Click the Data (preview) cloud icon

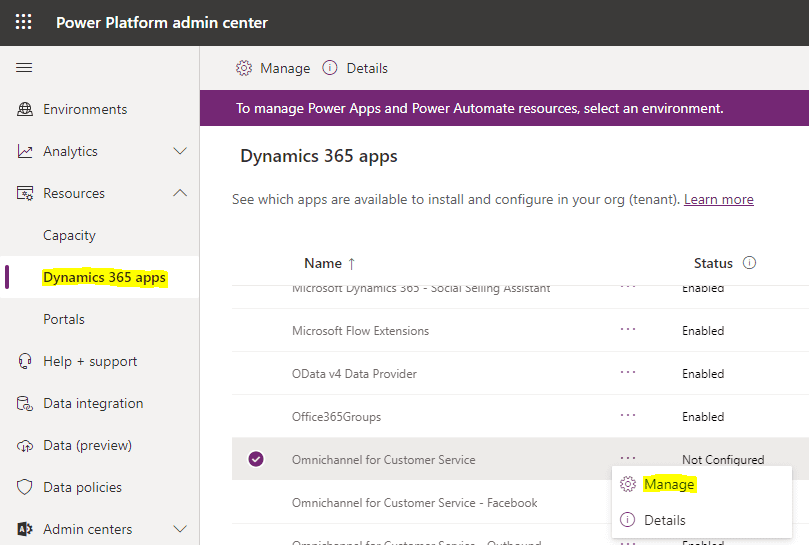point(25,445)
